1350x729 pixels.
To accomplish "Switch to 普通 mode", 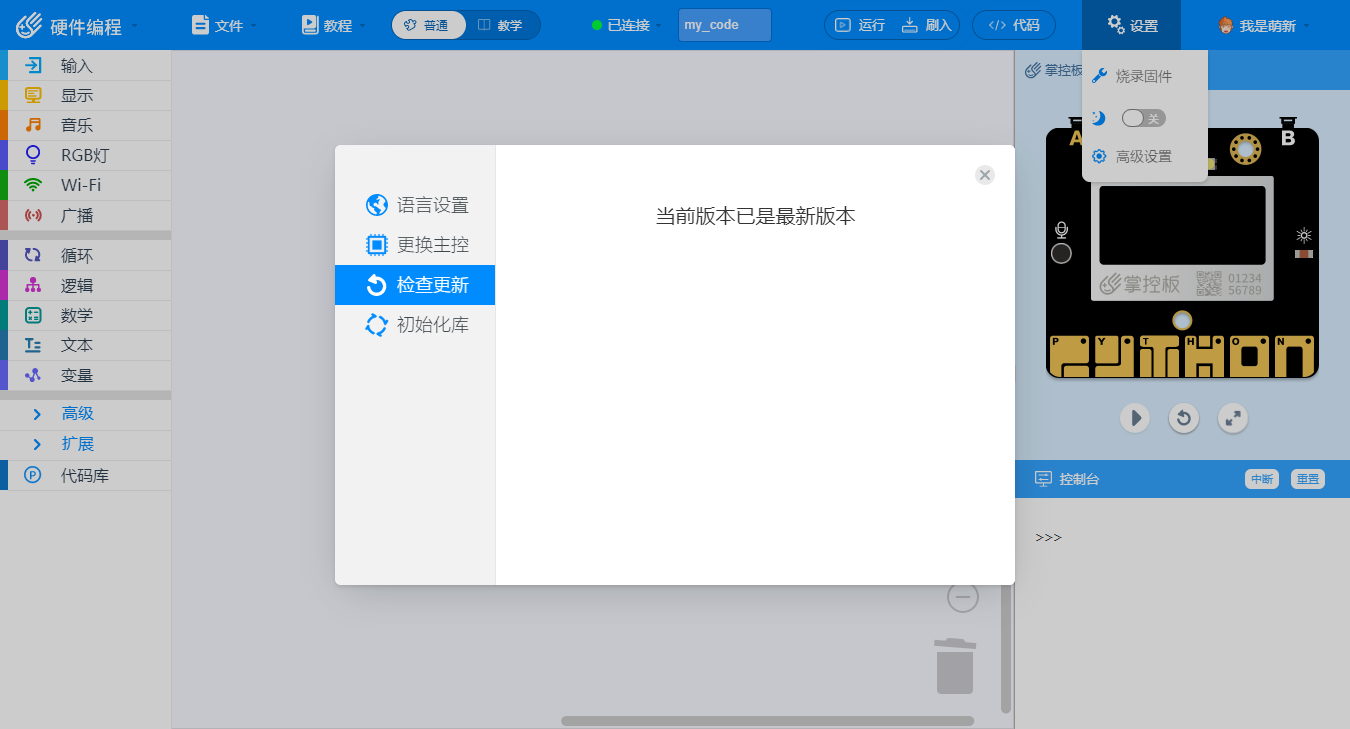I will (429, 25).
